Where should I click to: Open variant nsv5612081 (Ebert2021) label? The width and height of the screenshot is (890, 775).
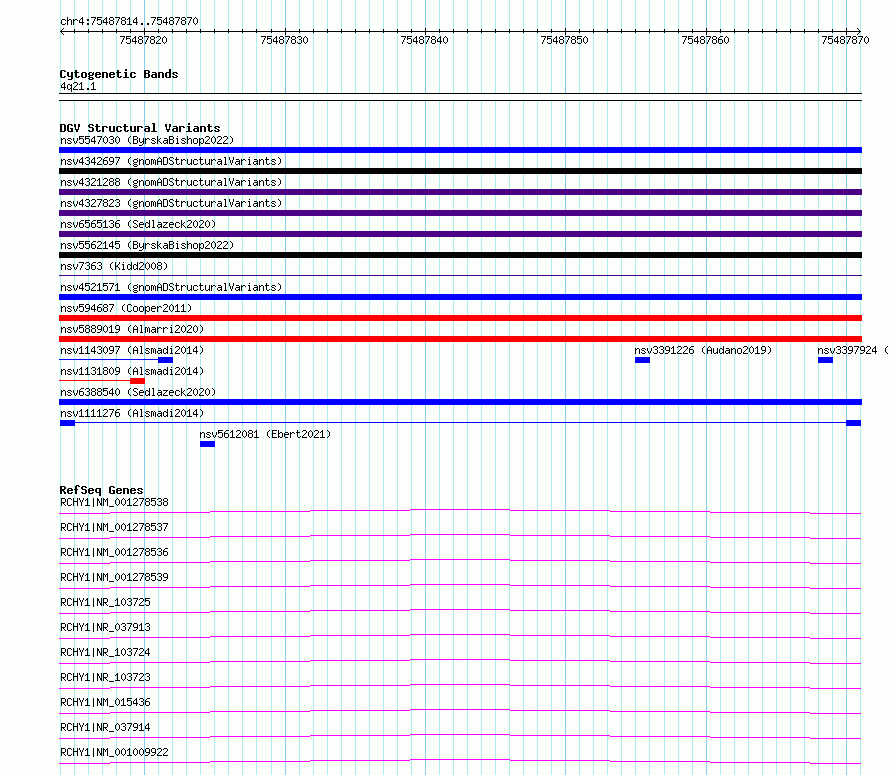click(x=265, y=434)
